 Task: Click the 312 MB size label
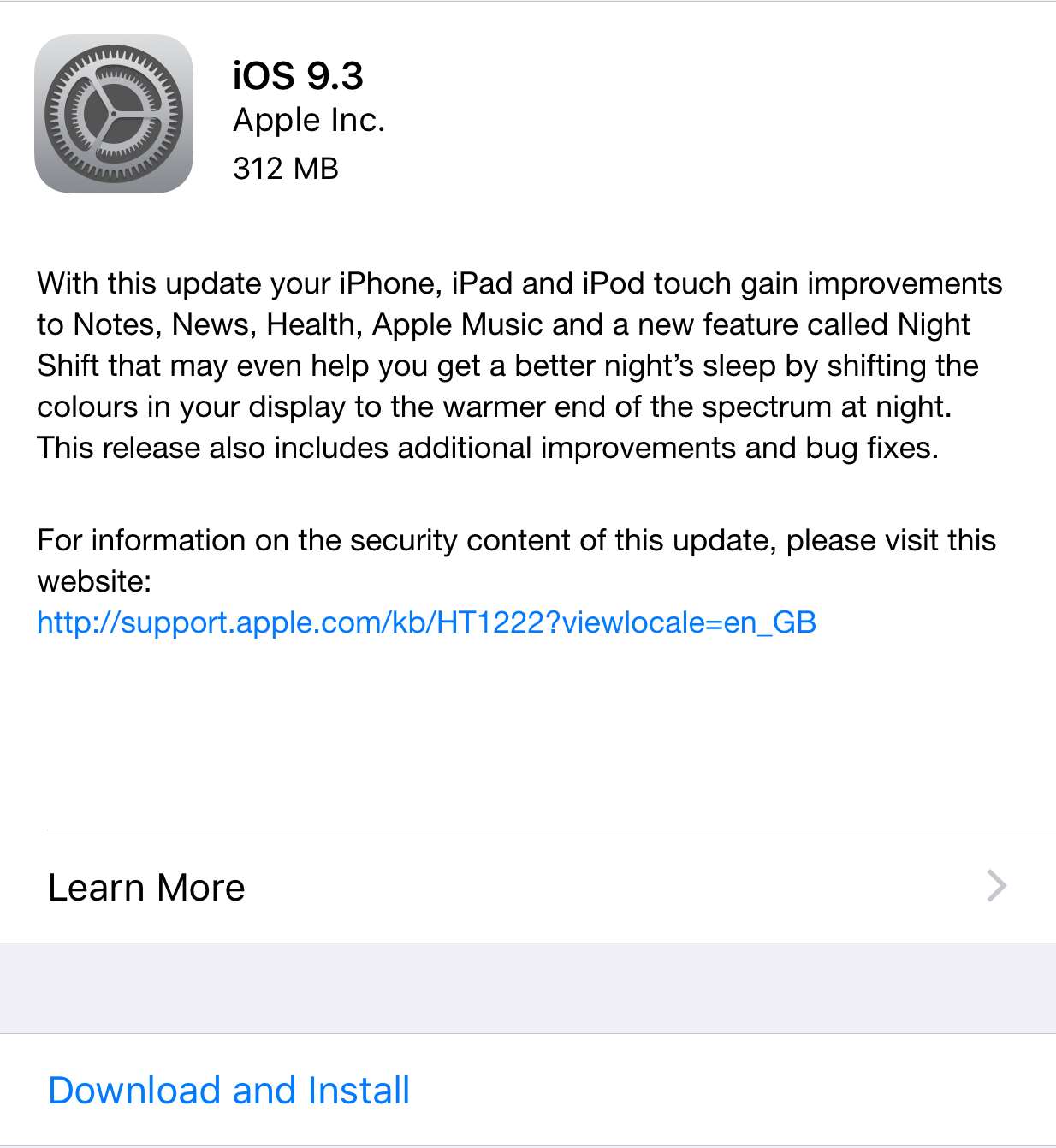point(286,168)
